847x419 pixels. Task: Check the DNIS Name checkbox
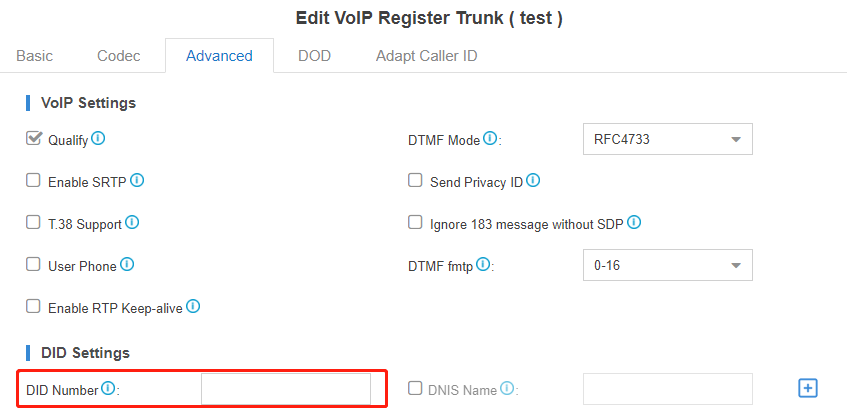pyautogui.click(x=415, y=388)
